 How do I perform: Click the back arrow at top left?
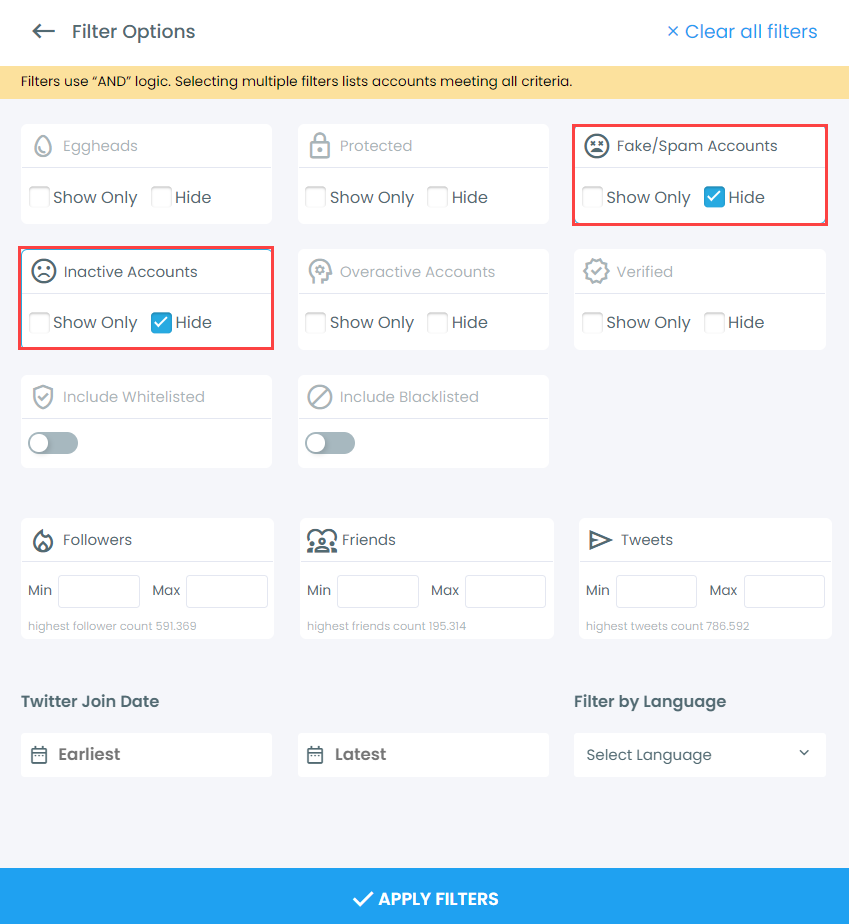pos(43,31)
